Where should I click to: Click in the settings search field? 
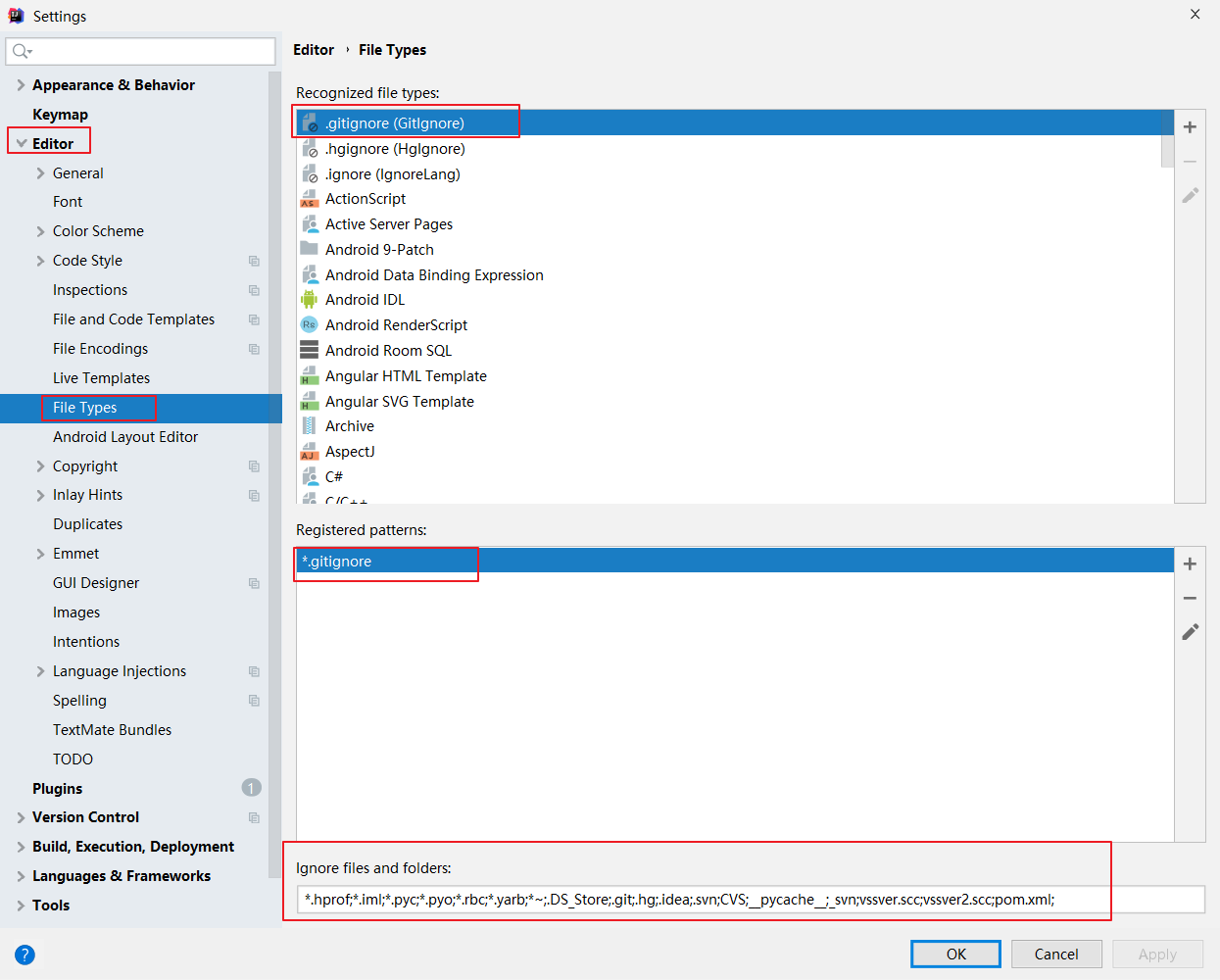(x=141, y=51)
